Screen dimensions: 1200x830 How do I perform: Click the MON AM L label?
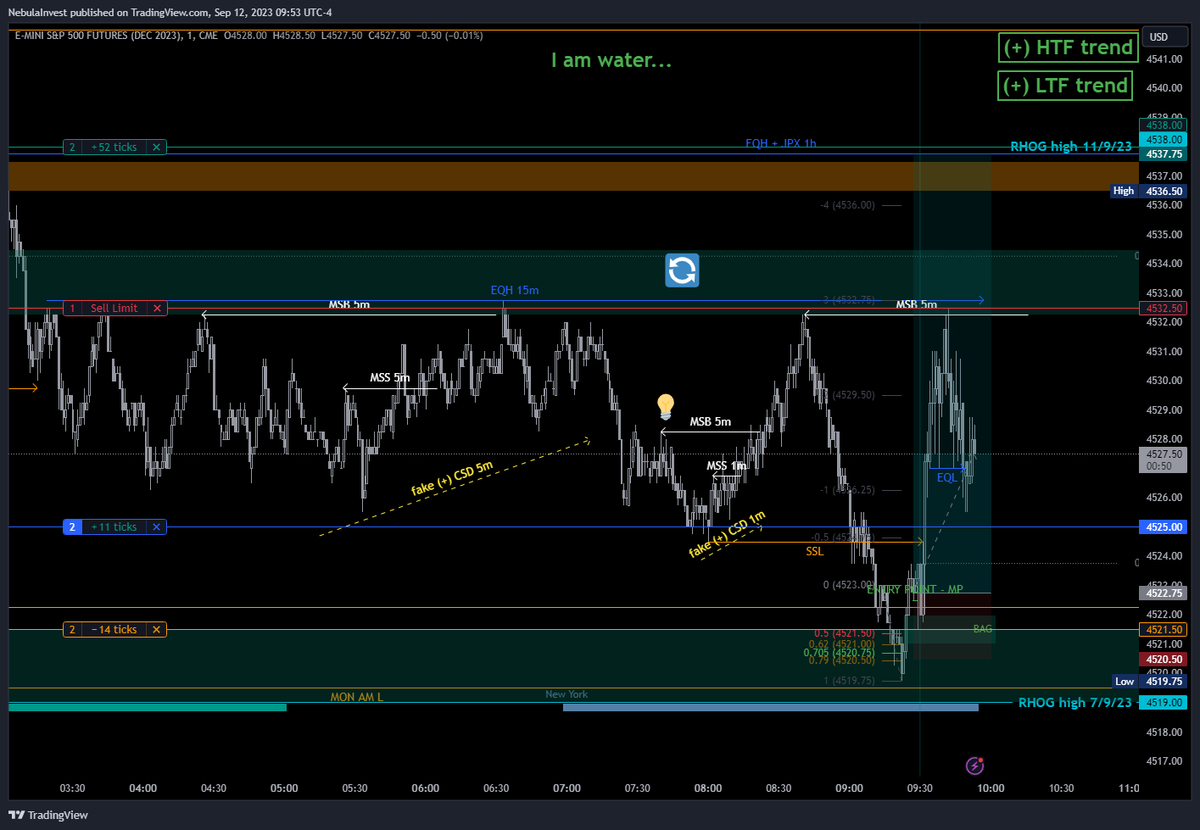point(357,696)
